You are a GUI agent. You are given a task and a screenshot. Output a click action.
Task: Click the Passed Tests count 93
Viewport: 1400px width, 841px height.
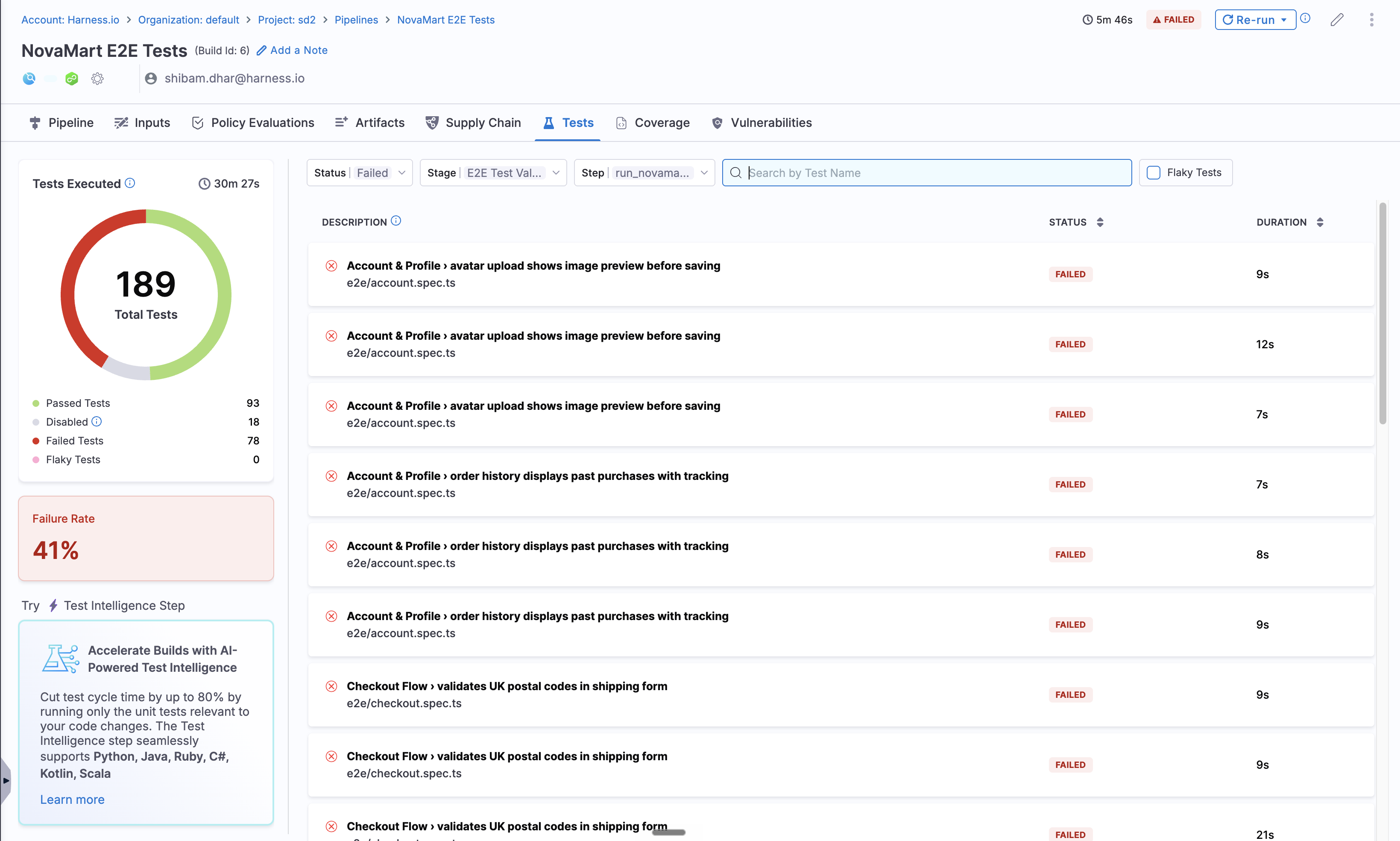253,403
